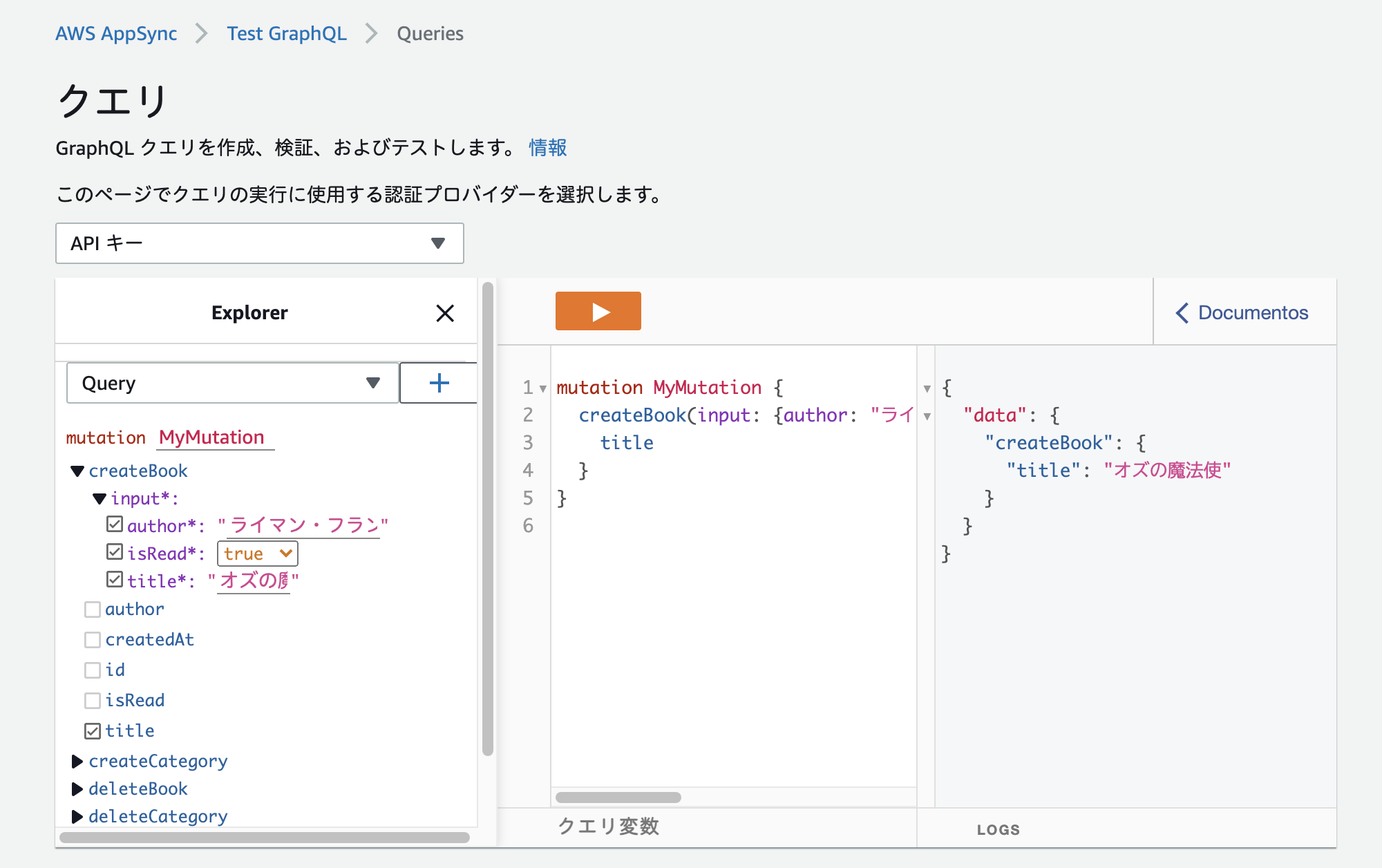Screen dimensions: 1382x868
Task: Uncheck the title return field
Action: click(93, 731)
